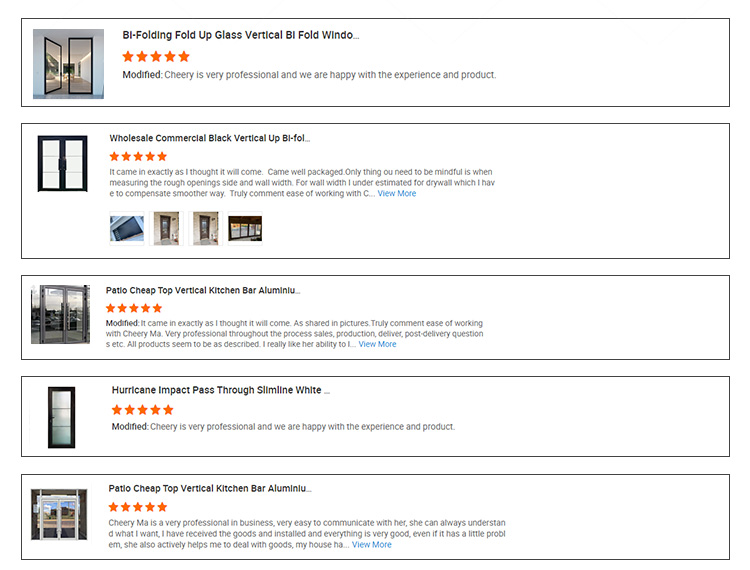
Task: Click the star rating under the Wholesale Commercial title
Action: 138,156
